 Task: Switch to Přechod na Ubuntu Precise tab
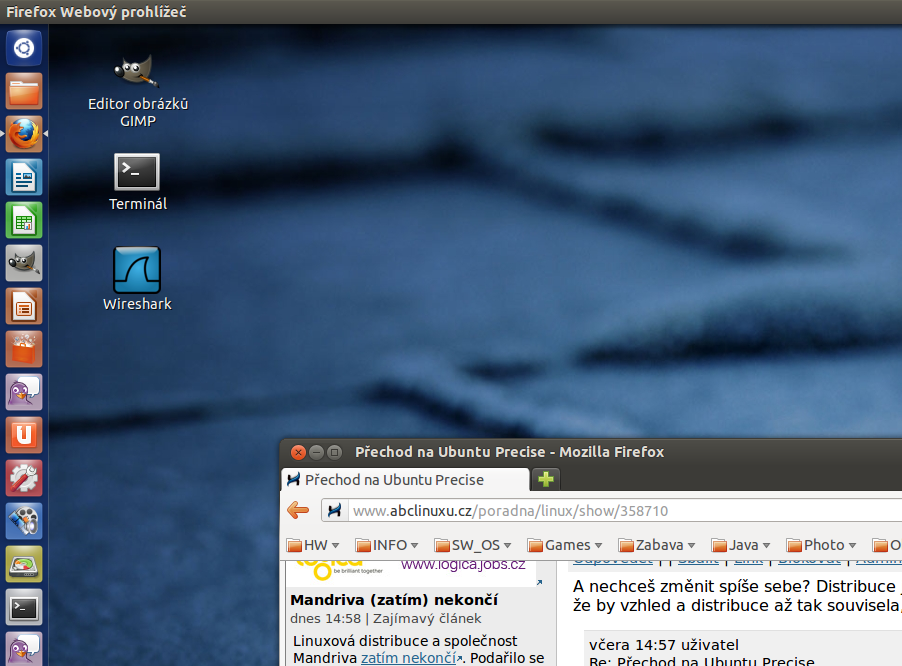tap(405, 480)
